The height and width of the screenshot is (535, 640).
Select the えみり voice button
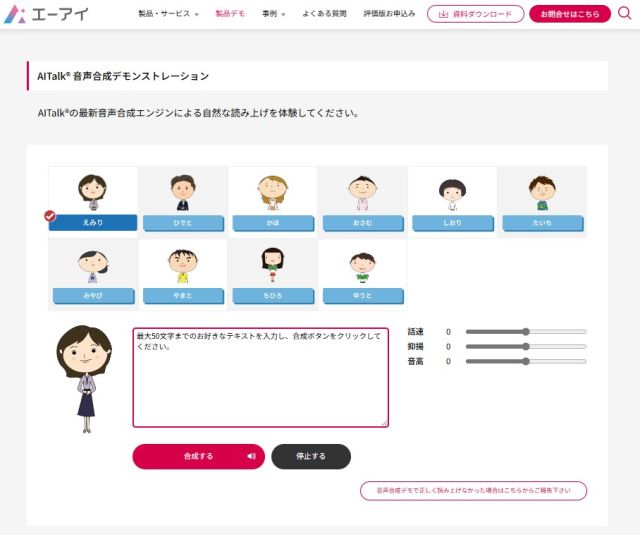click(93, 222)
